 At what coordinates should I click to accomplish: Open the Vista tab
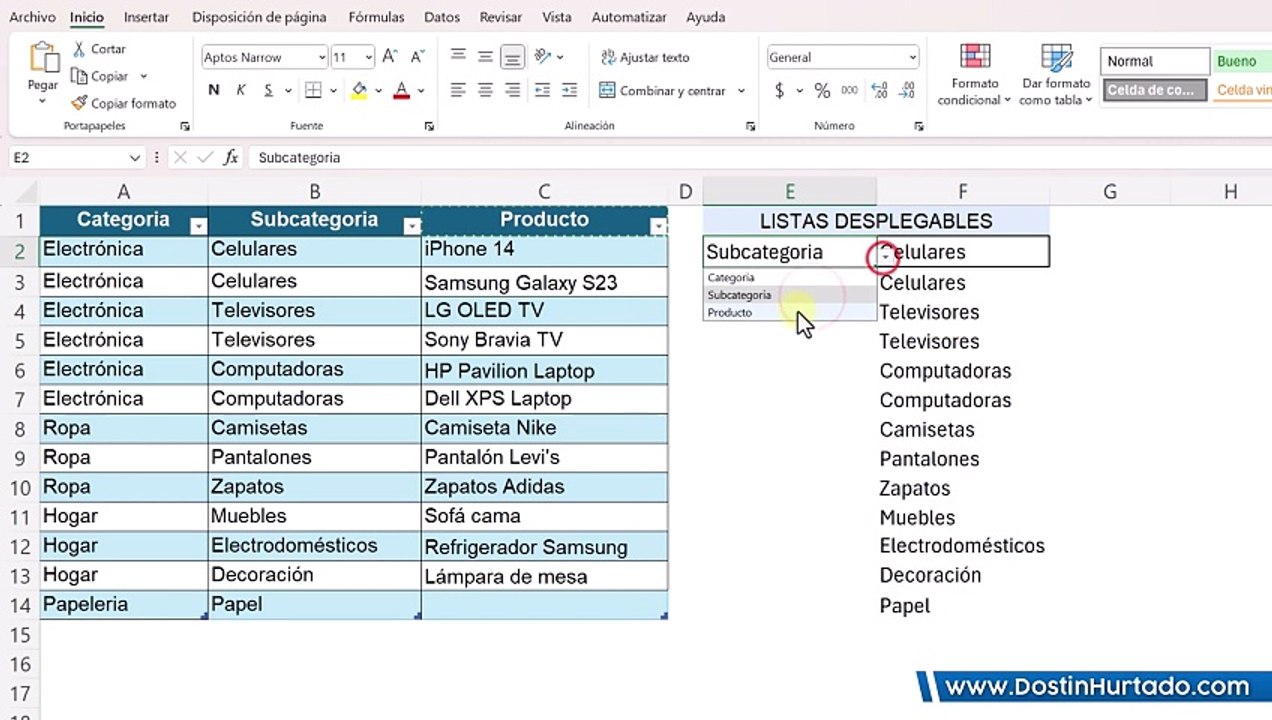pyautogui.click(x=557, y=17)
